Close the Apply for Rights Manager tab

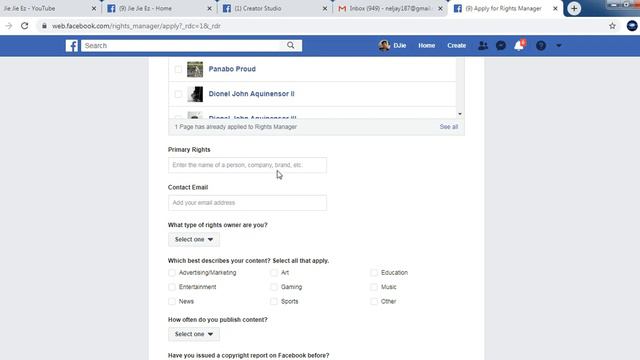[x=555, y=8]
